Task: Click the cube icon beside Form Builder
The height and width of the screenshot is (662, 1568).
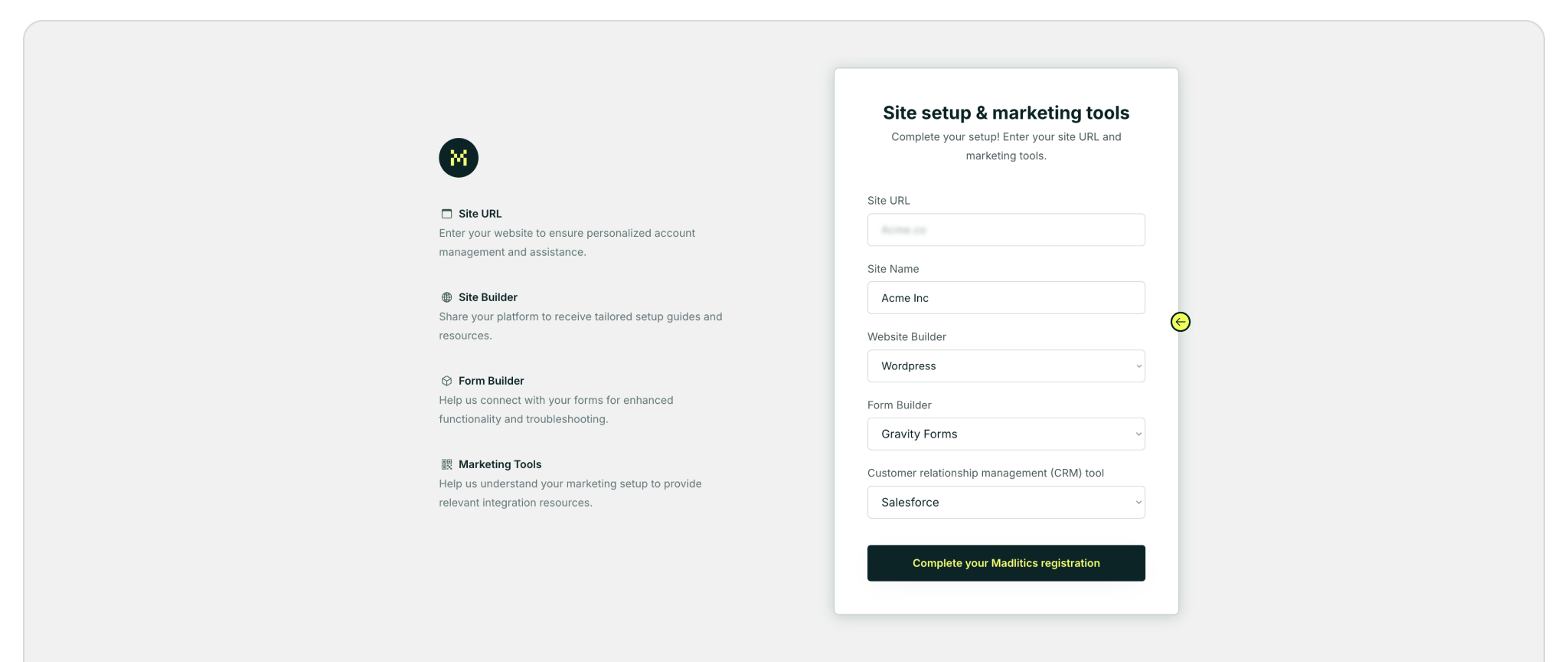Action: (446, 381)
